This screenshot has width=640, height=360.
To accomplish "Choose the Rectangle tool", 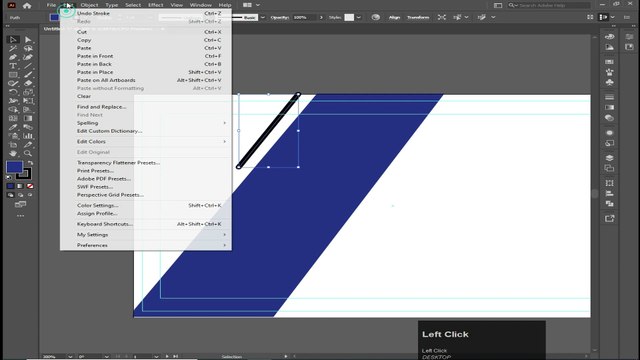I will [x=13, y=75].
